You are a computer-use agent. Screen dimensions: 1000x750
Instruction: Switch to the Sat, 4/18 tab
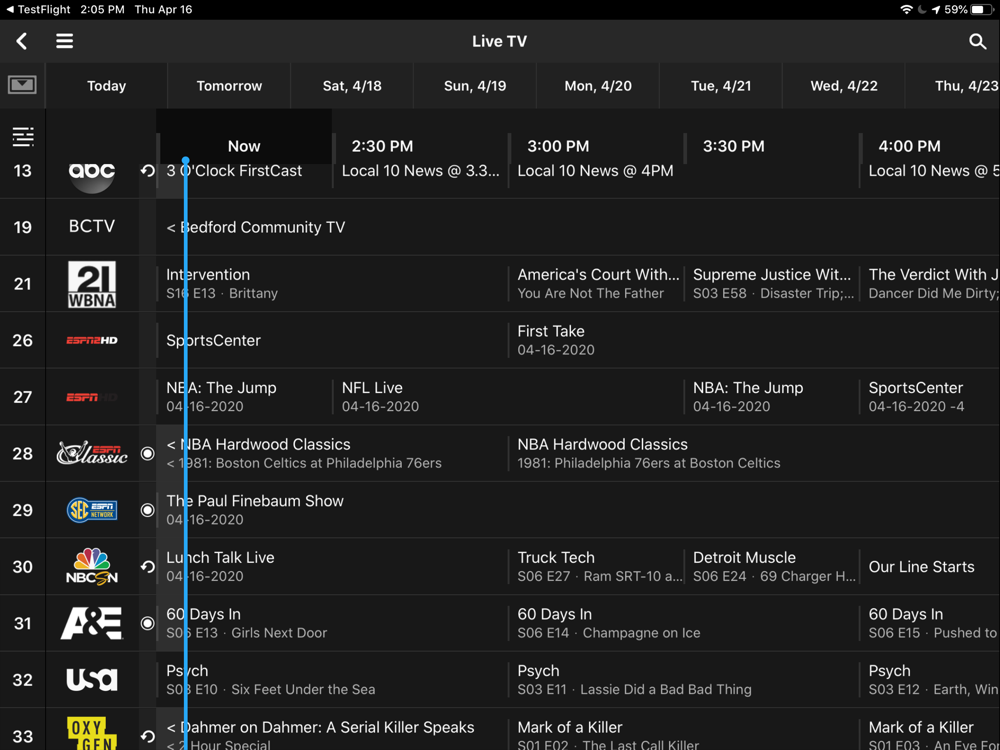click(x=352, y=86)
